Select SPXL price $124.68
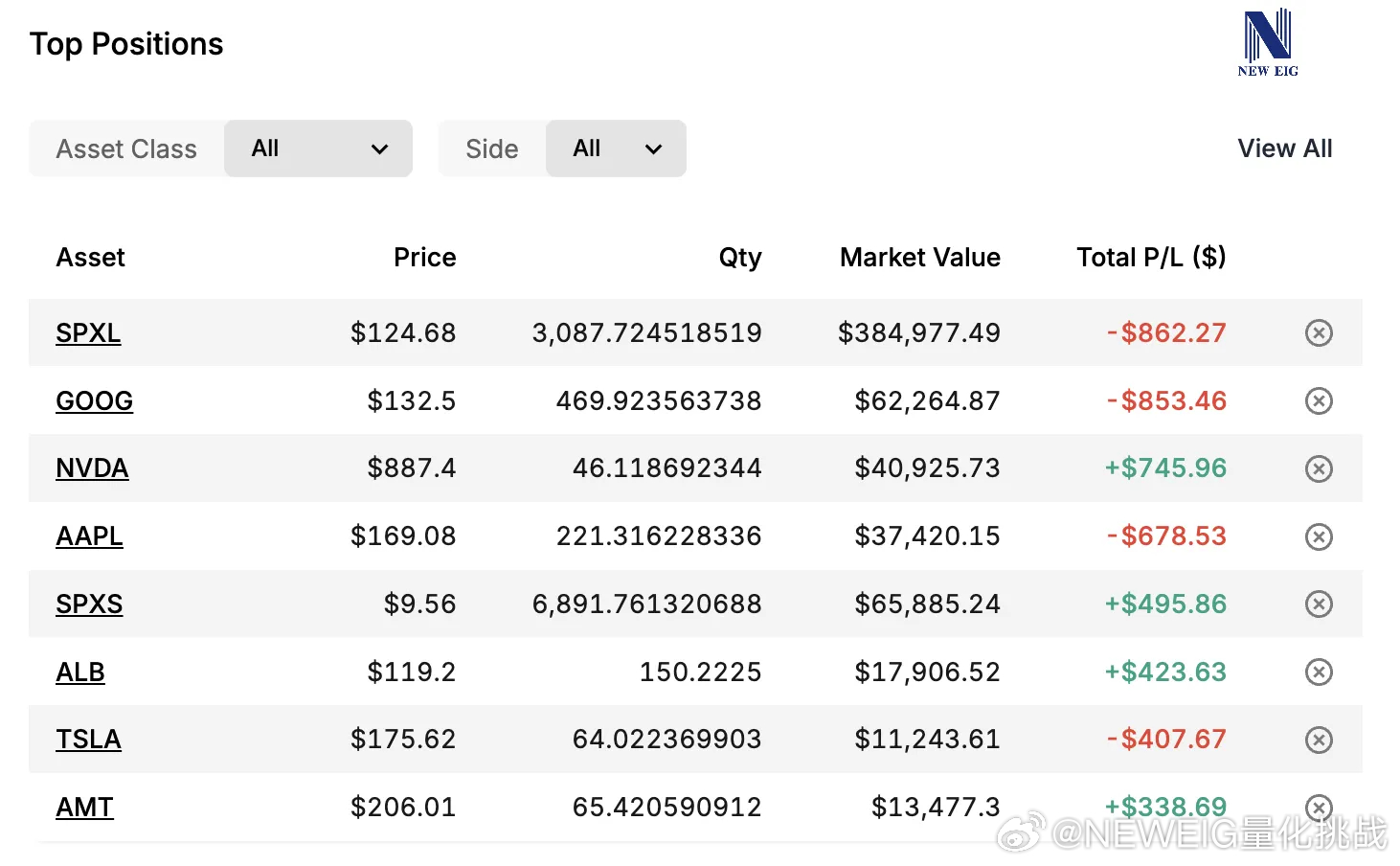Viewport: 1400px width, 866px height. point(403,332)
